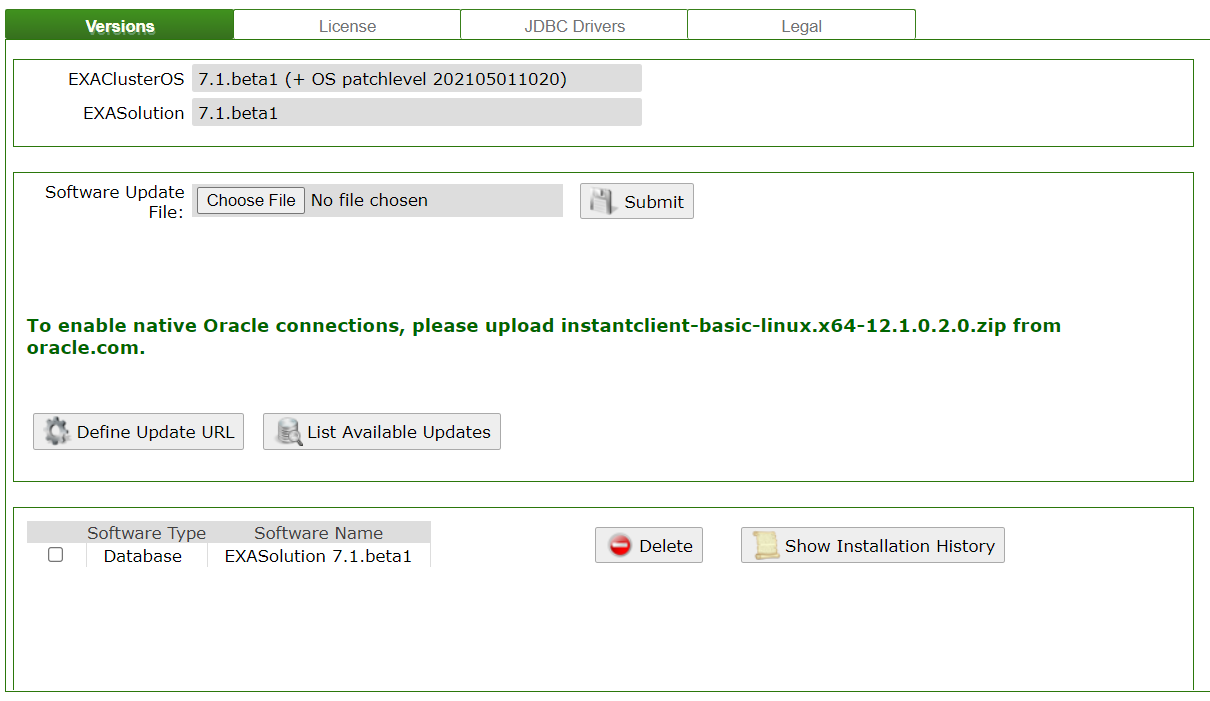
Task: Click the 'EXASolution' label beside the version field
Action: pos(134,113)
